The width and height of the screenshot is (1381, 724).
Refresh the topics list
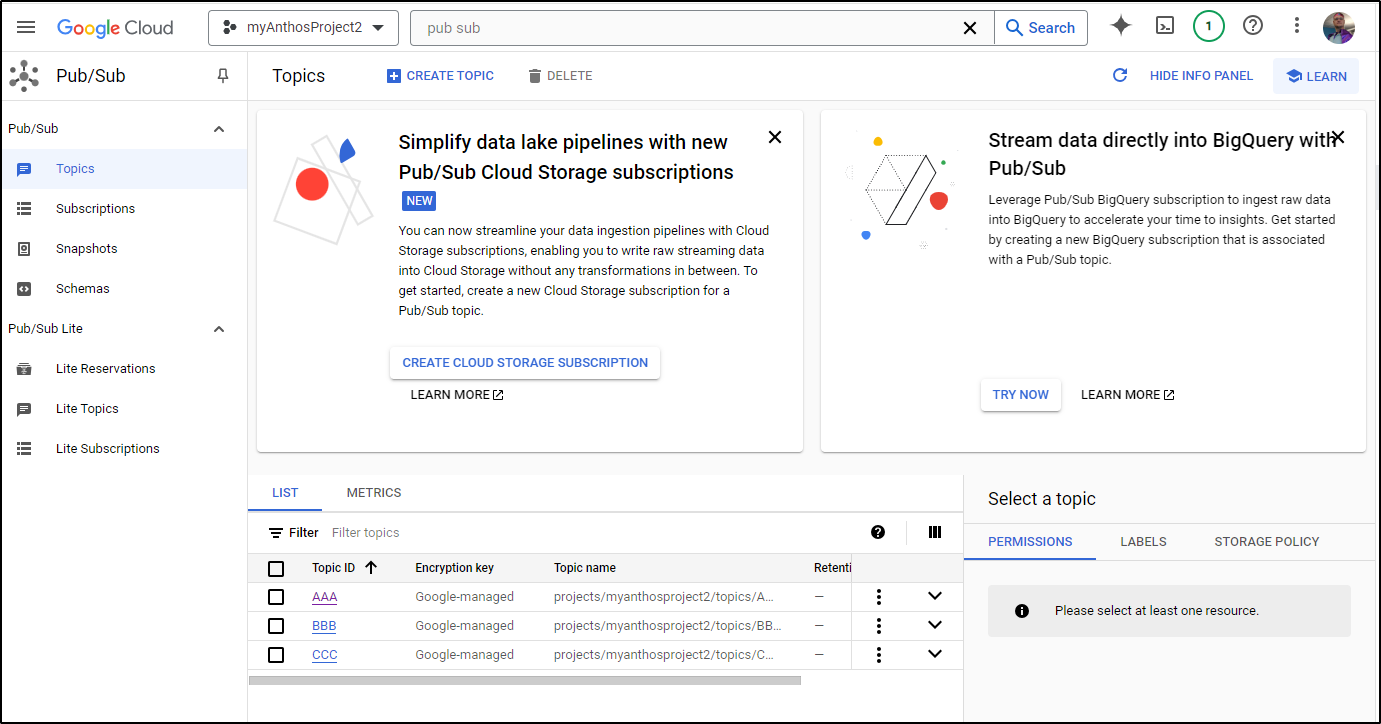pos(1120,76)
